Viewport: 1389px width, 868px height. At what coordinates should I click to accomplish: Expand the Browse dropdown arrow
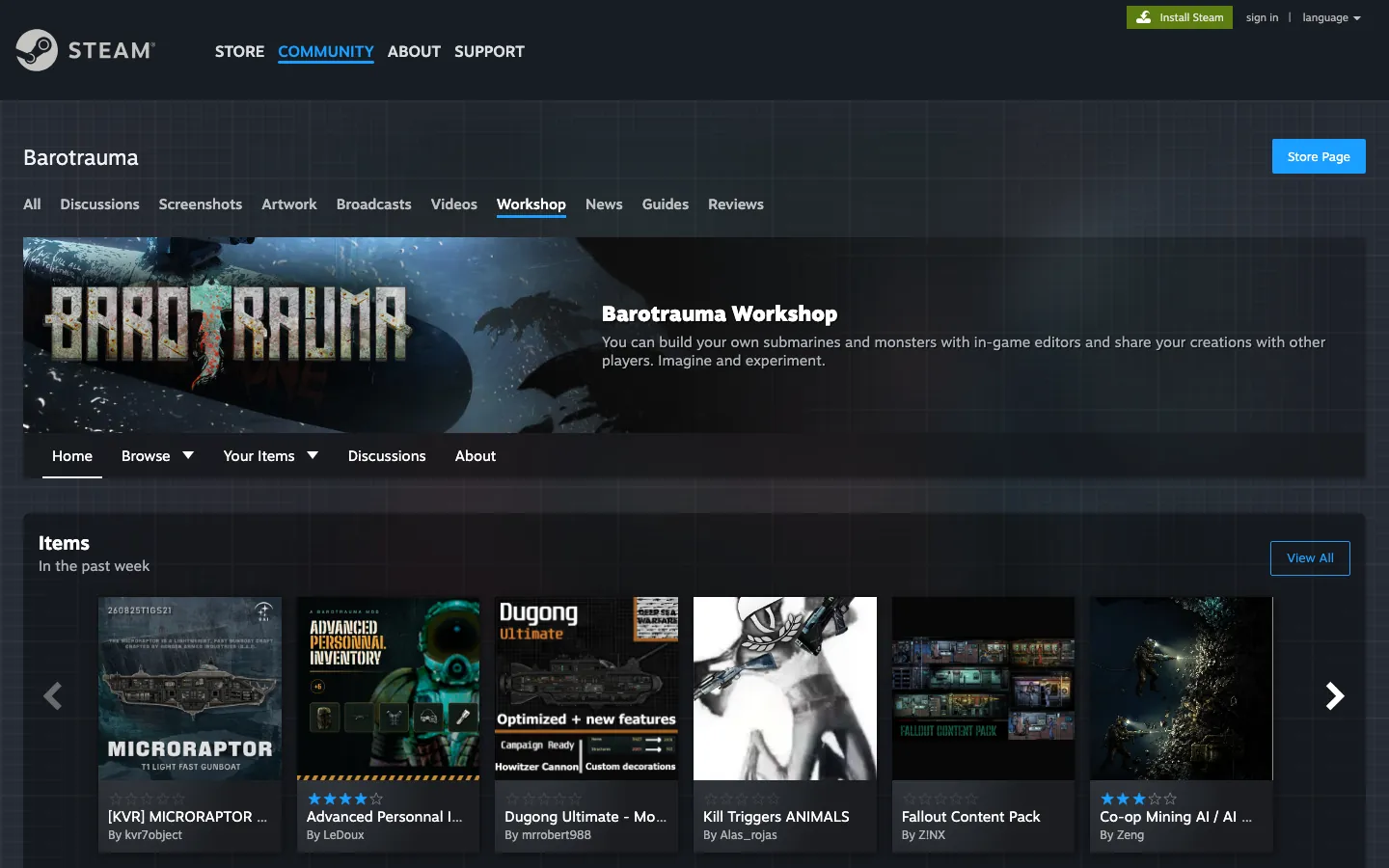point(188,455)
